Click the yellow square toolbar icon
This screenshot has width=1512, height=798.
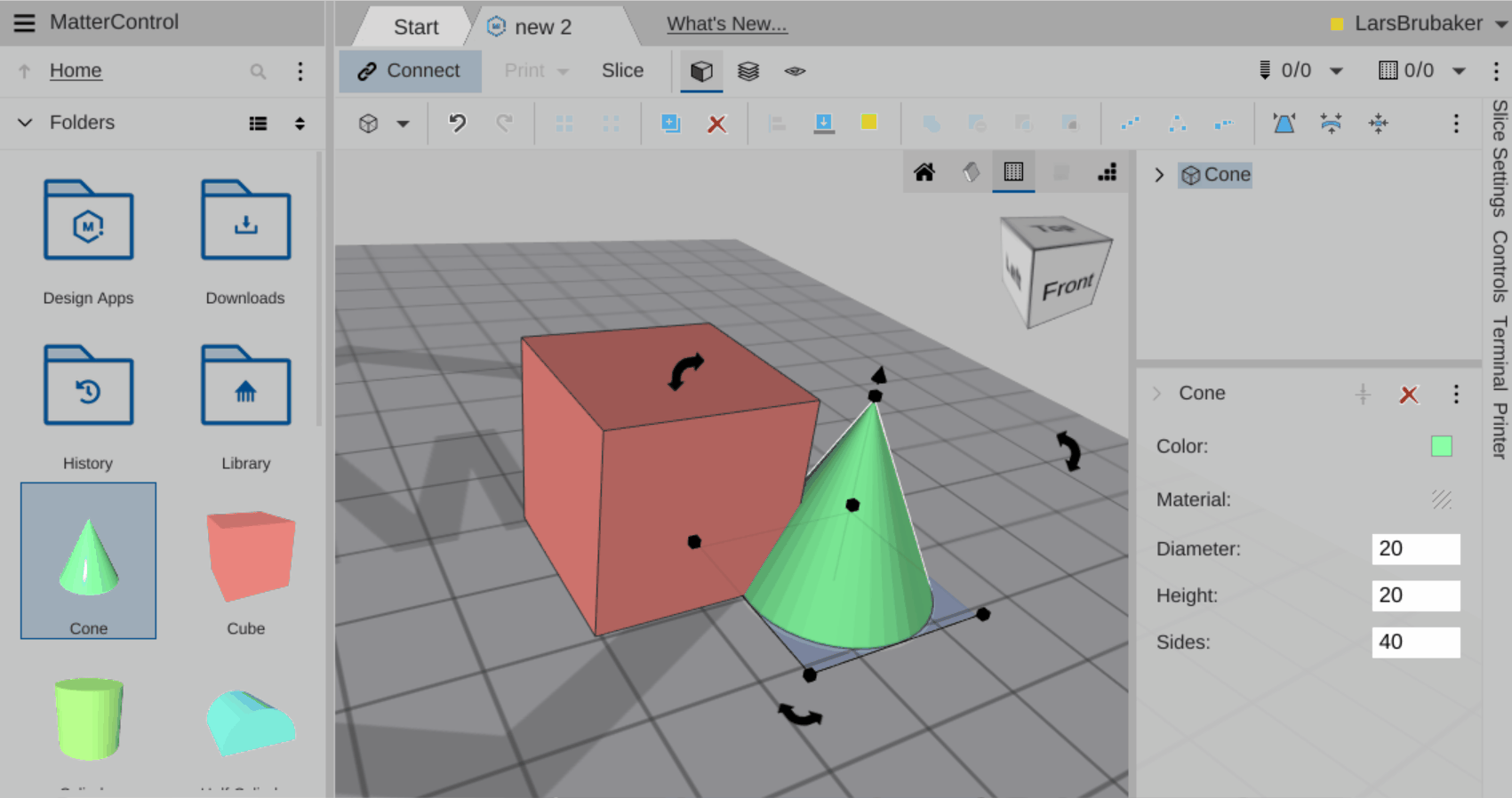coord(869,123)
